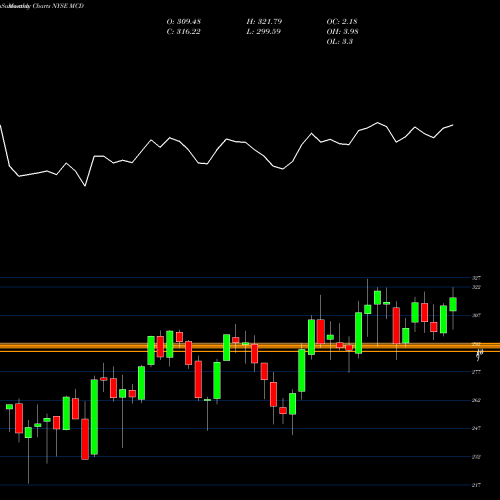Screen dimensions: 500x500
Task: Click the low value 'L: 299.59'
Action: click(264, 32)
